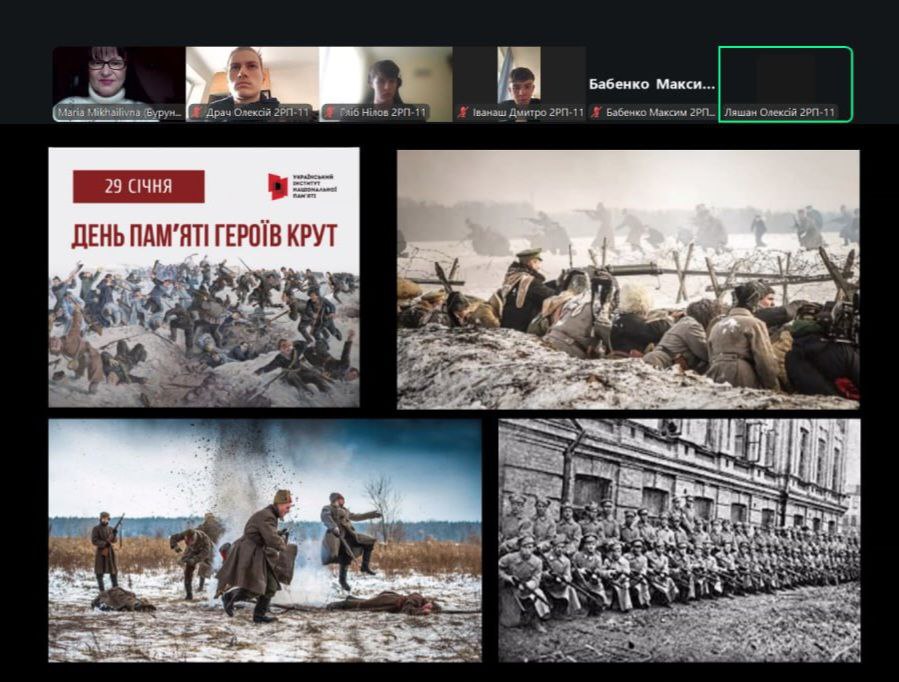Click muted microphone icon for Драч Олексій

(x=197, y=113)
